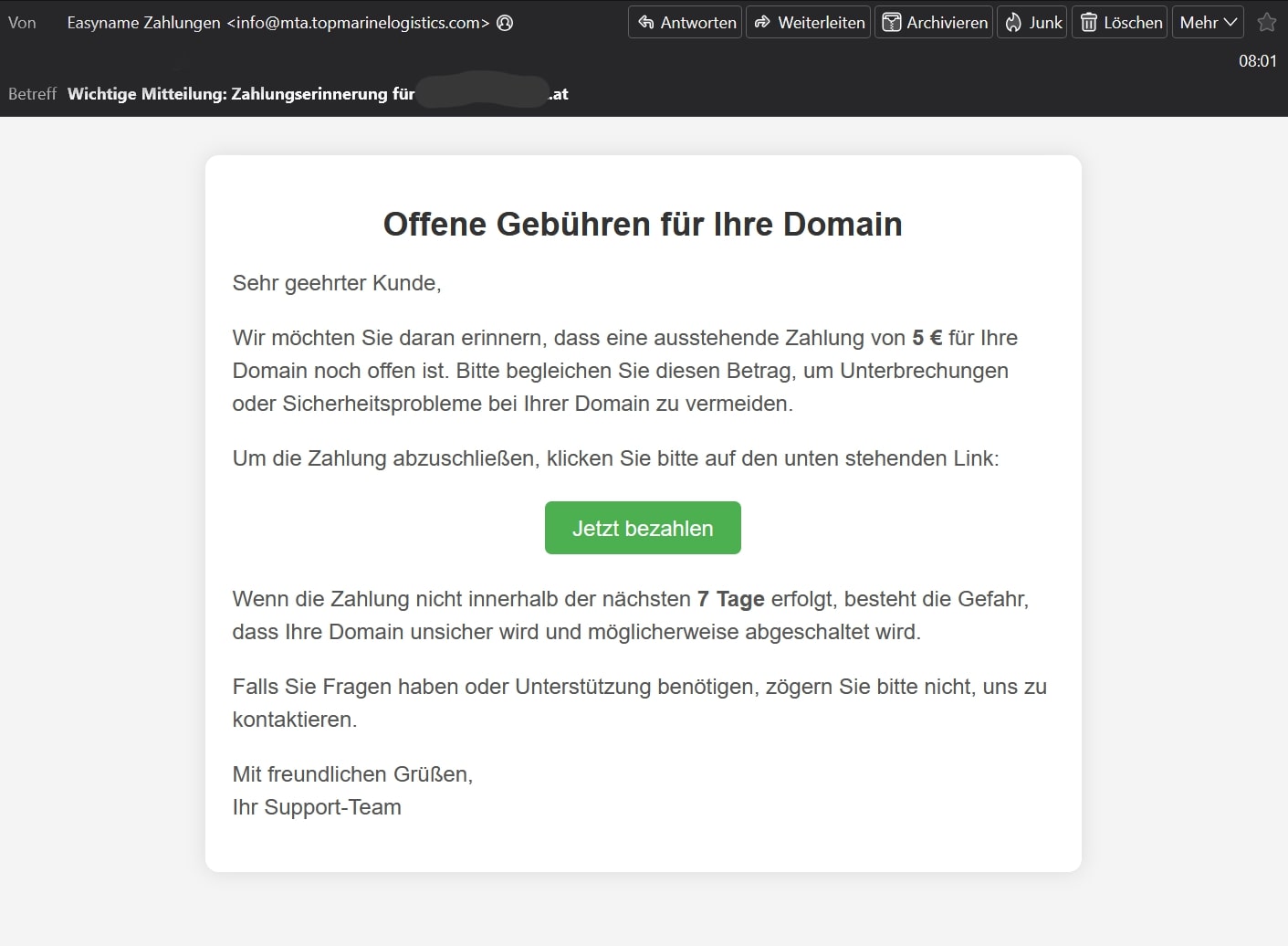Toggle archive status via Archivieren

933,22
